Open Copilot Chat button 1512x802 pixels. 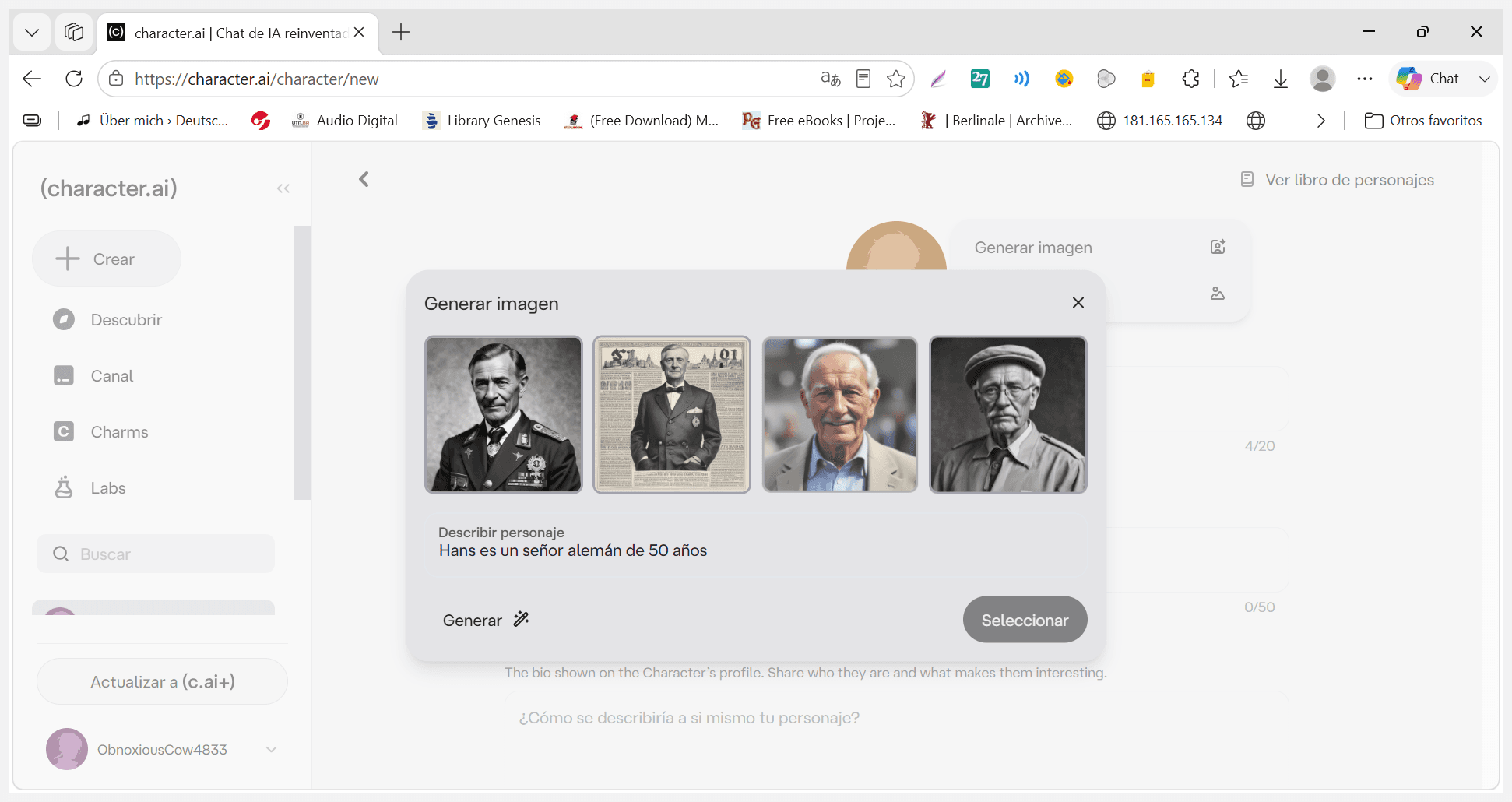tap(1428, 79)
